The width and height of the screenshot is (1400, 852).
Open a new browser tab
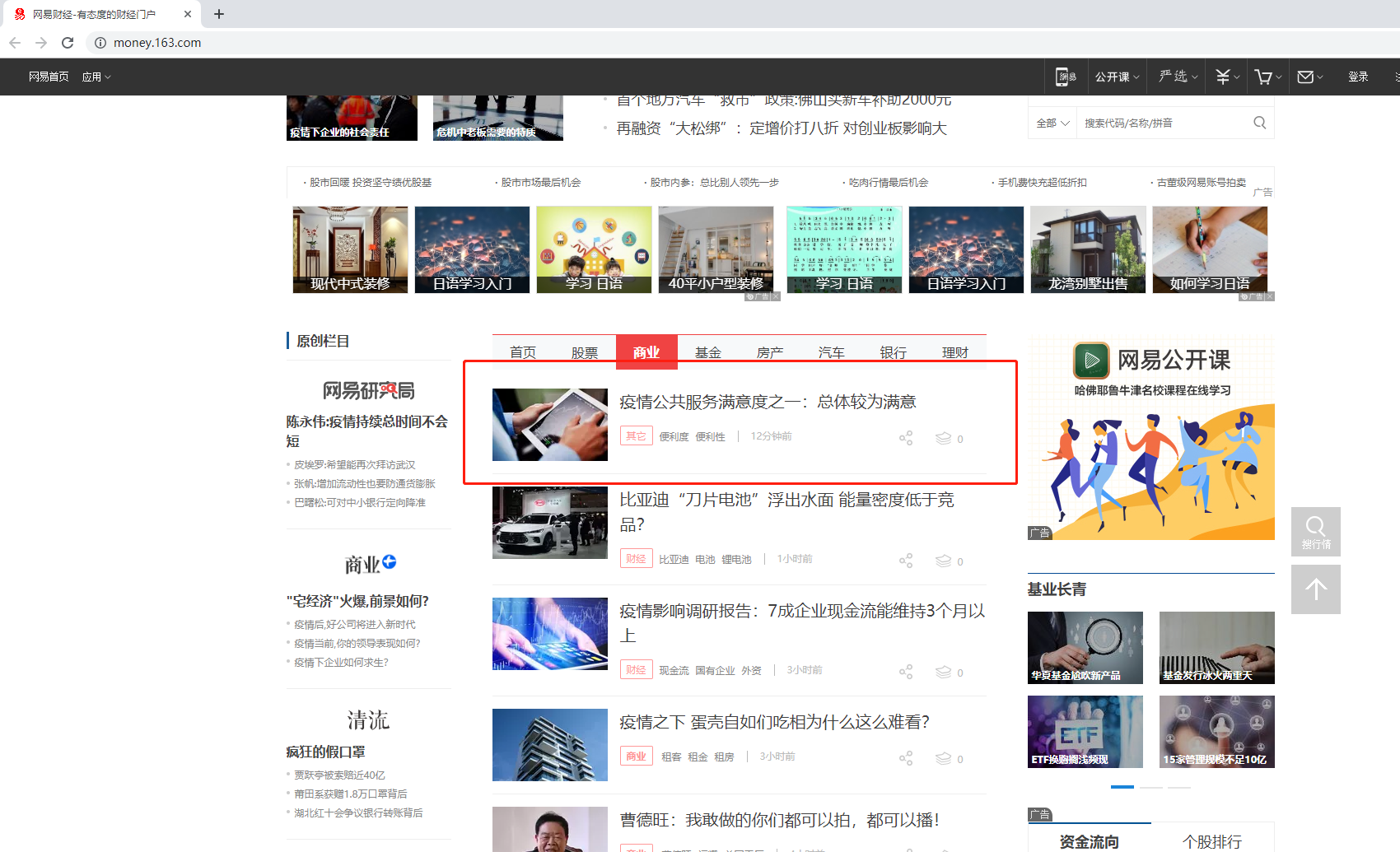click(x=218, y=14)
